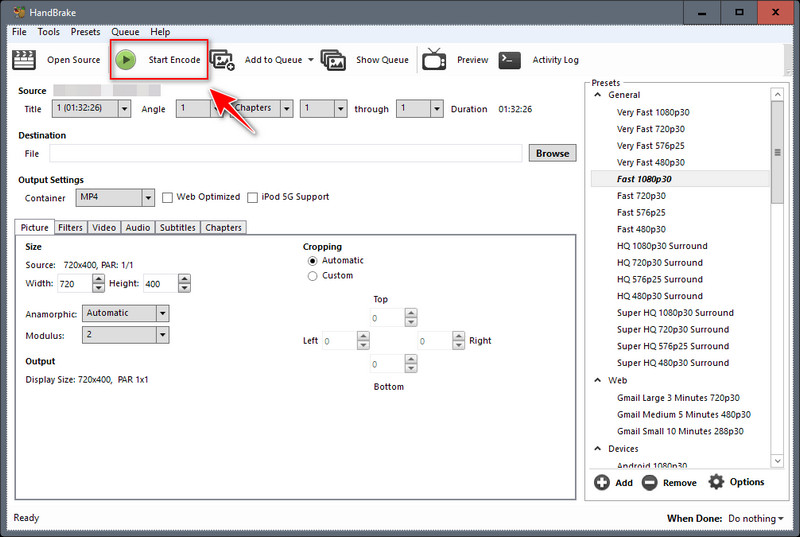This screenshot has width=800, height=537.
Task: Increase Width with the up stepper
Action: pos(98,279)
